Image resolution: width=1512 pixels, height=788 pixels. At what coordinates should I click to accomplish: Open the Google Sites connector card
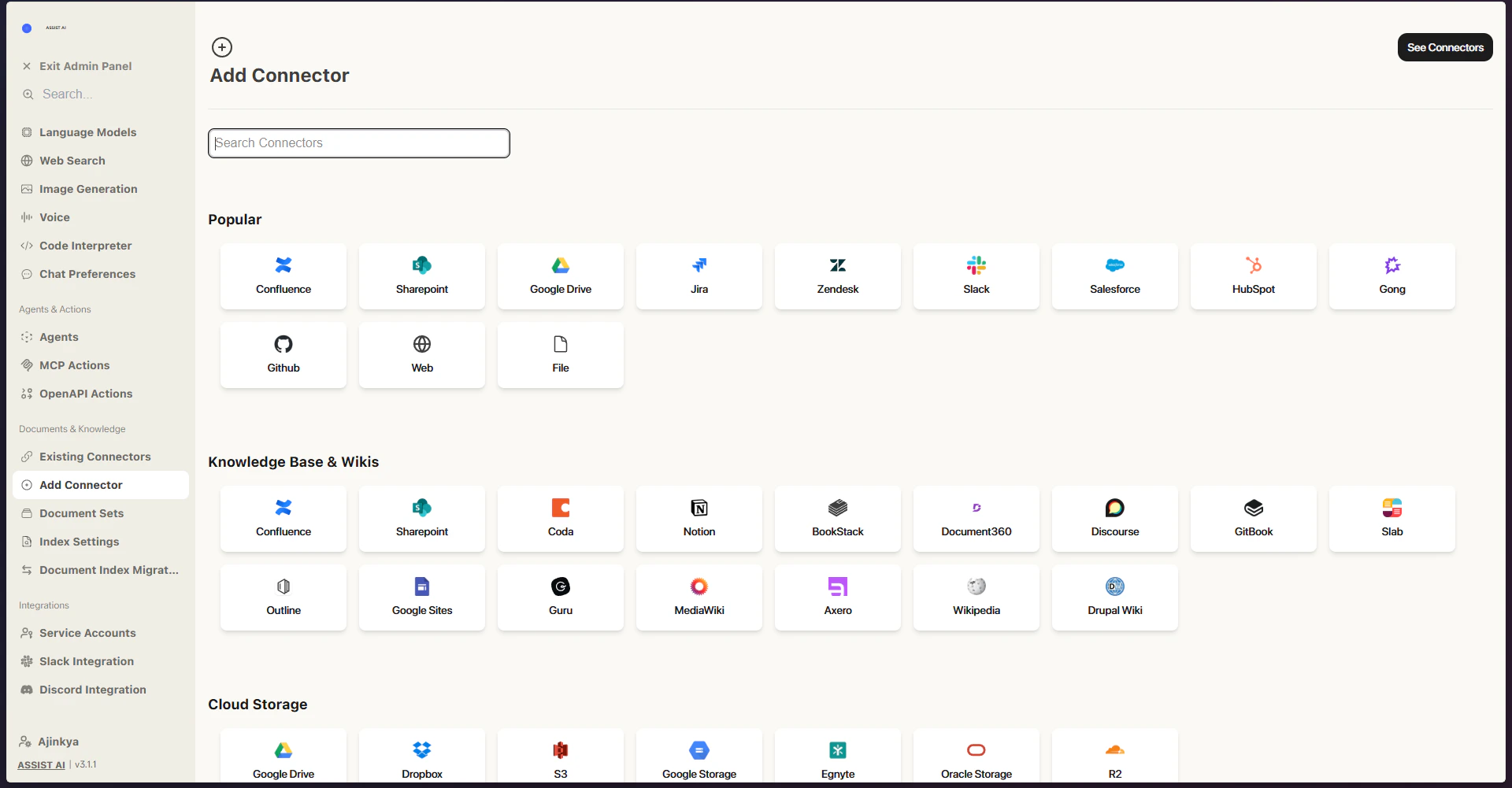click(x=422, y=597)
